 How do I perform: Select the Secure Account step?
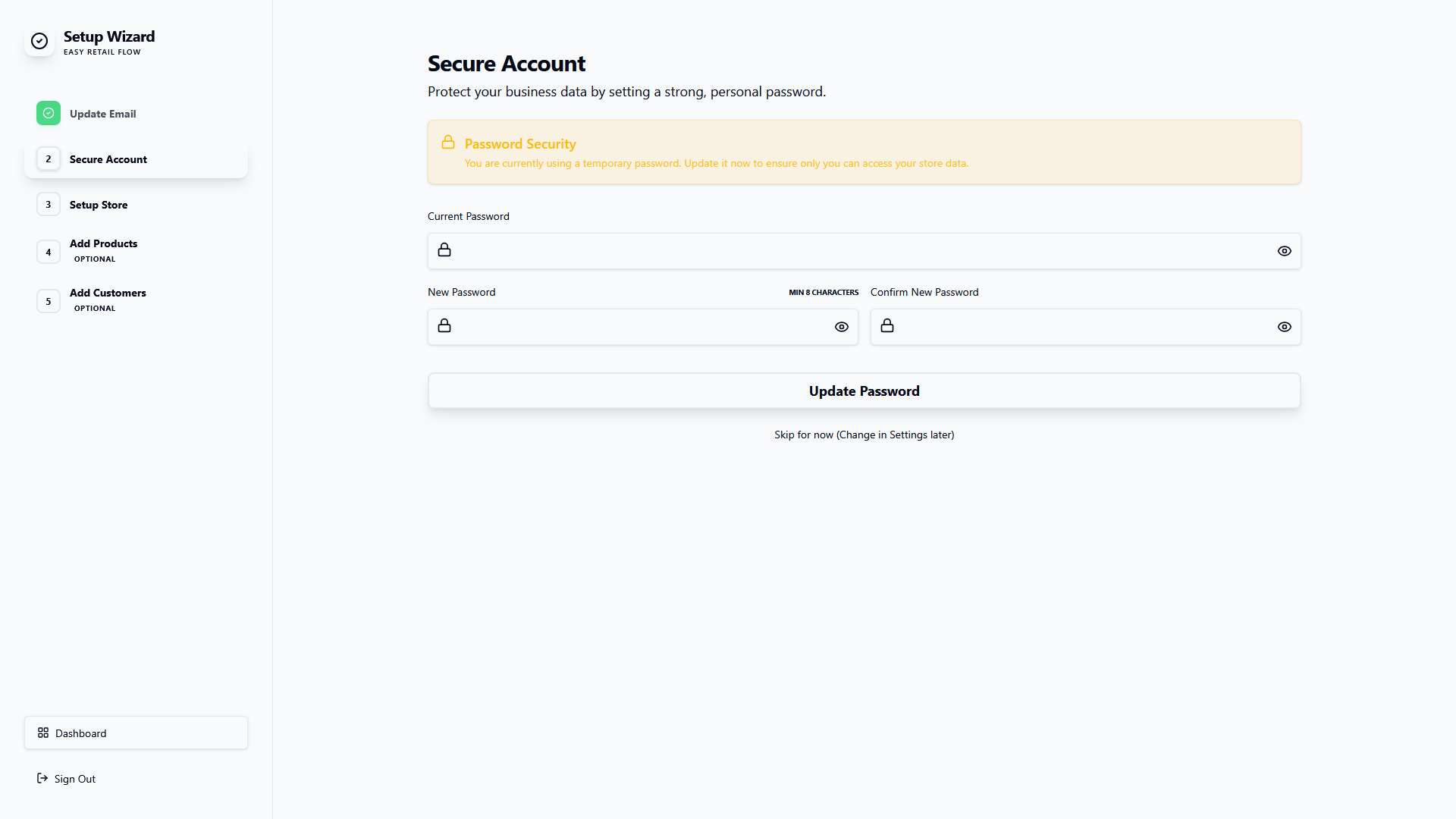[x=136, y=159]
